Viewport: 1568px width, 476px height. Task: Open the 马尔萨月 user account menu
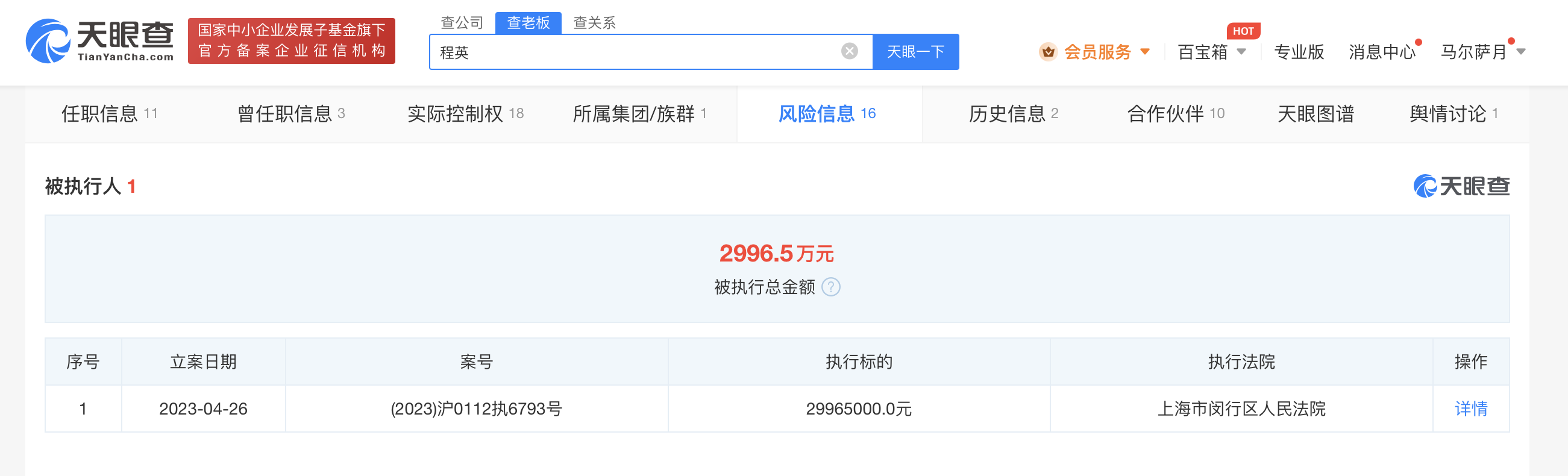[x=1481, y=52]
